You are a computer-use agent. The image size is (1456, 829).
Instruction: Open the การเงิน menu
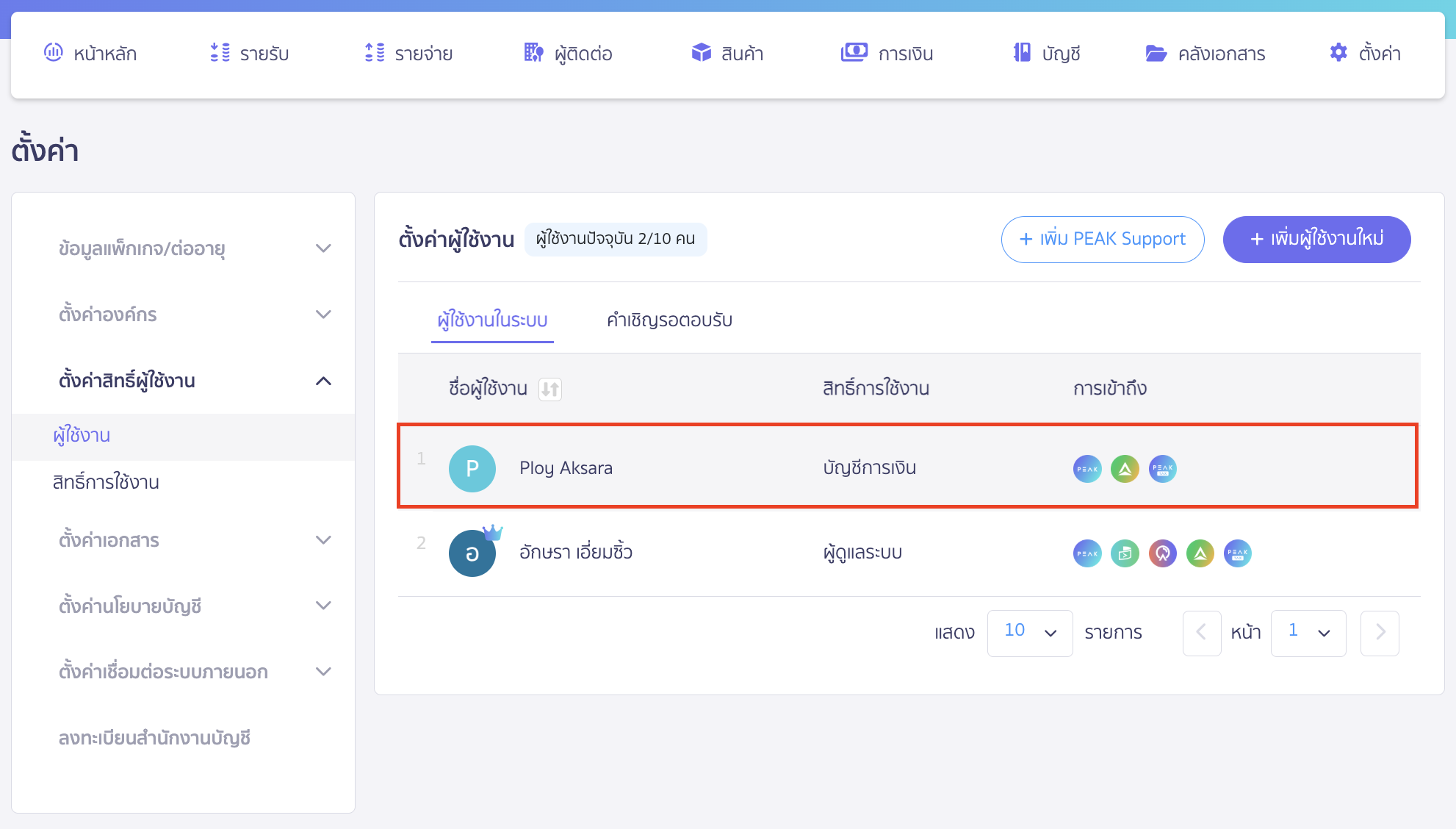pyautogui.click(x=887, y=53)
